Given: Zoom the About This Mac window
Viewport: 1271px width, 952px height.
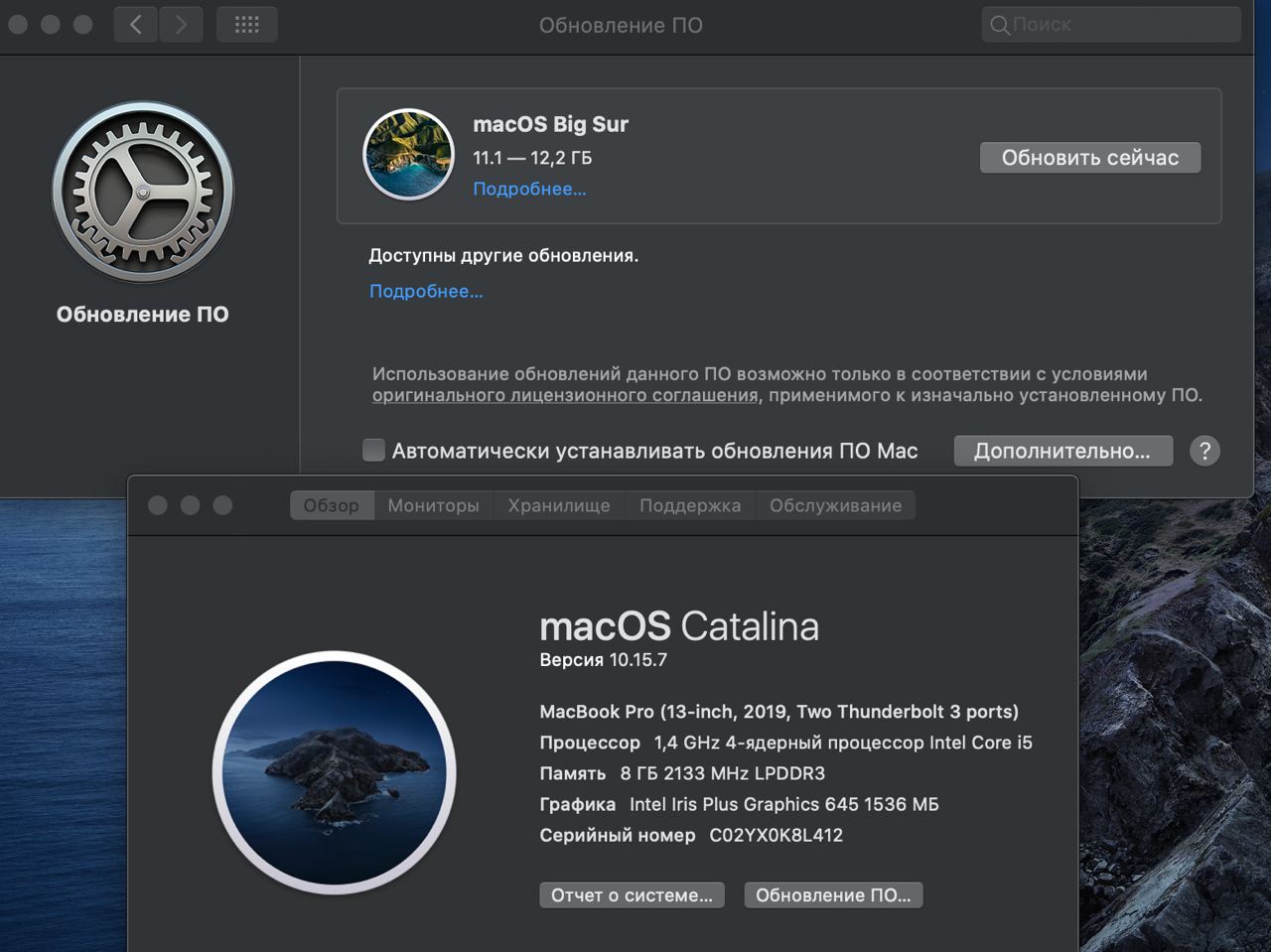Looking at the screenshot, I should point(222,505).
